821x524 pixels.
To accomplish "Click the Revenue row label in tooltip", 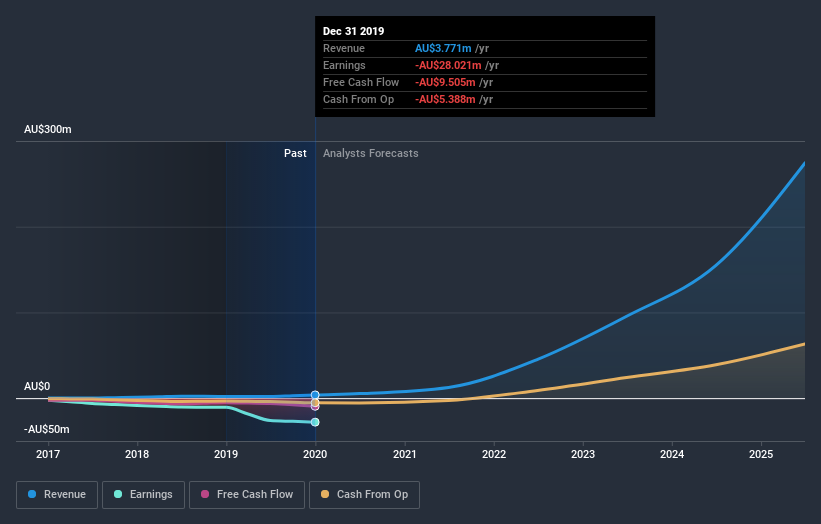I will (343, 48).
